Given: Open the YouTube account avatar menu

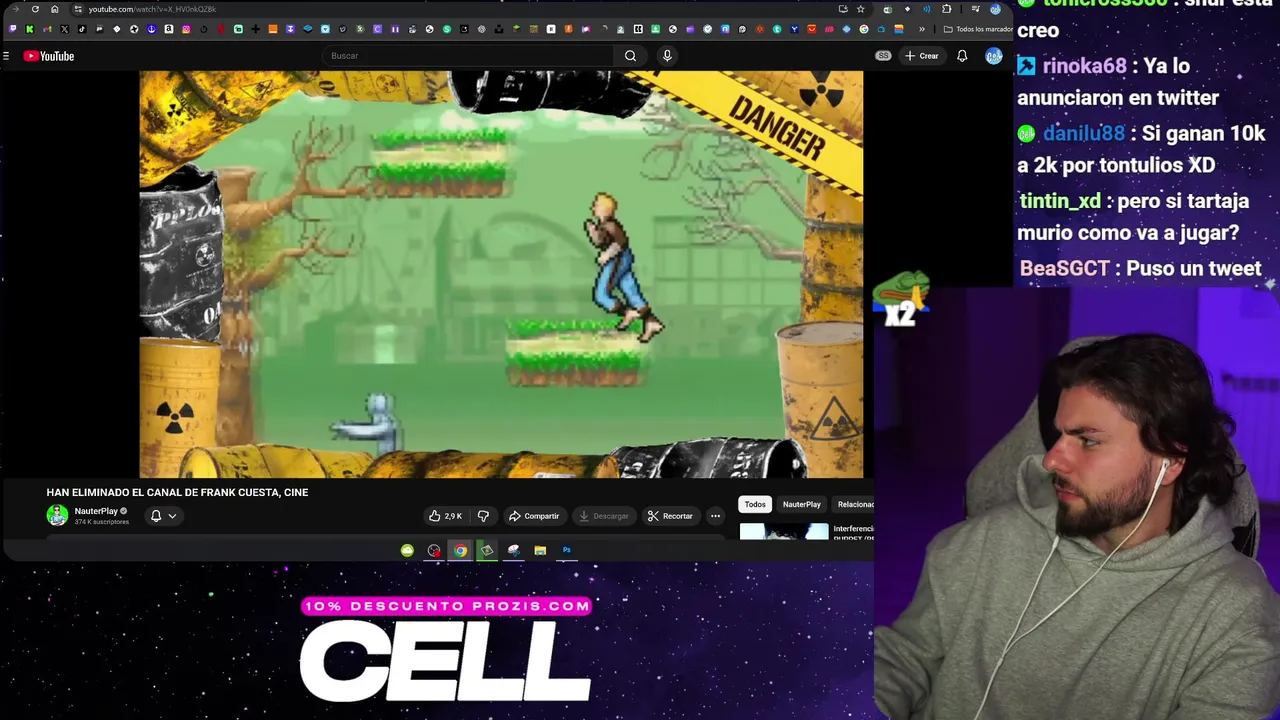Looking at the screenshot, I should point(993,56).
